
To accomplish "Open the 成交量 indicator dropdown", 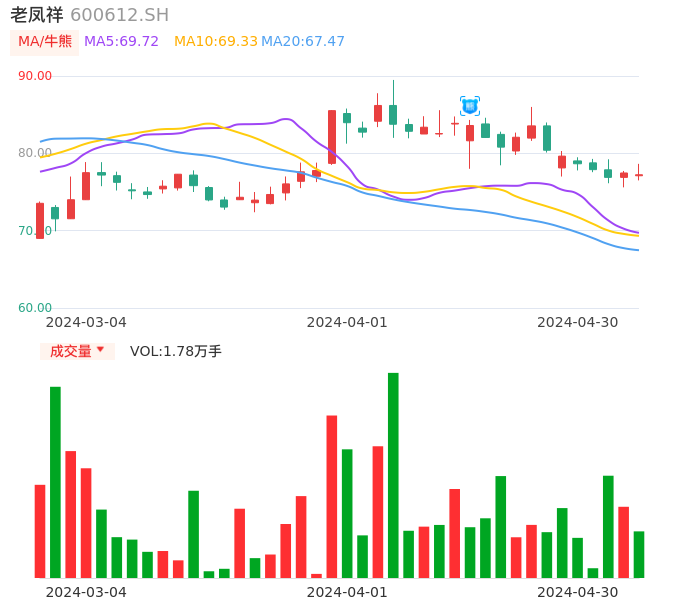I will 77,351.
